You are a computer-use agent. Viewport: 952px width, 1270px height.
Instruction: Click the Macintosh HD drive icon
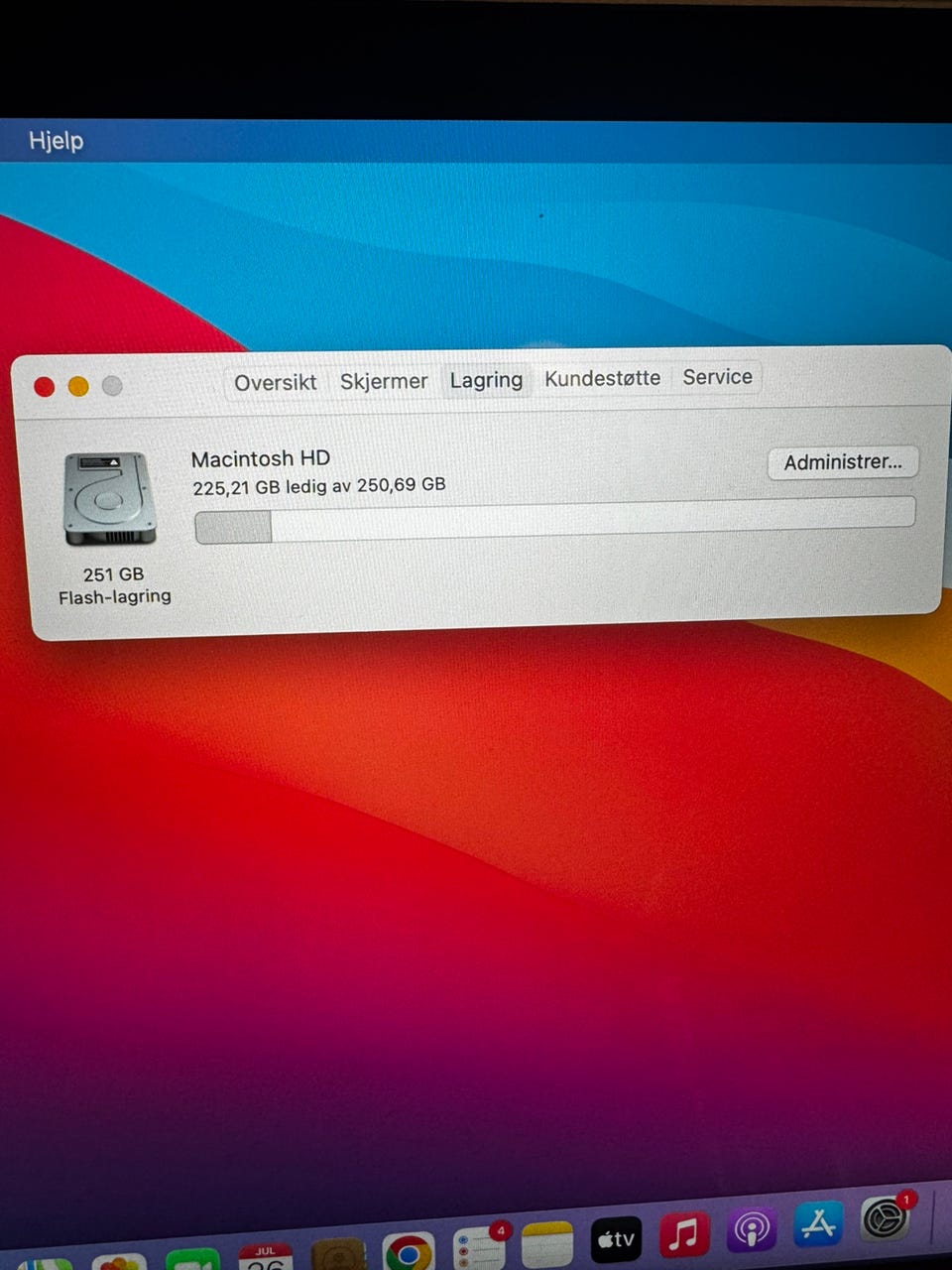tap(110, 499)
